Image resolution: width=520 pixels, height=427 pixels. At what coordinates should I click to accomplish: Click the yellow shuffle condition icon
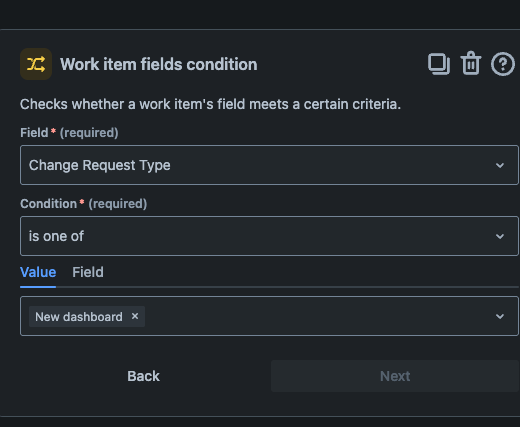pos(36,64)
